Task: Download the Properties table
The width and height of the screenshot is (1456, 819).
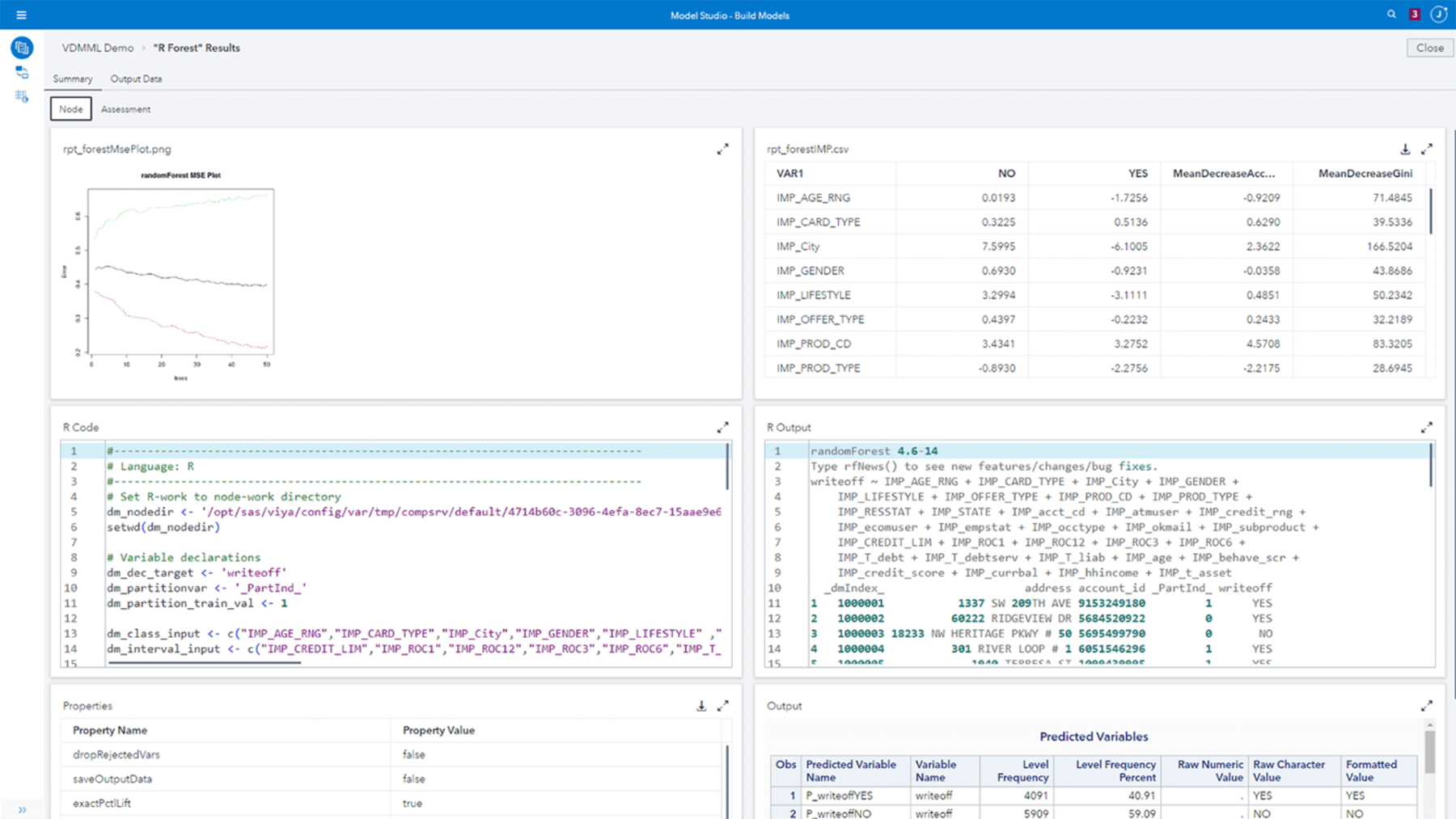Action: (701, 705)
